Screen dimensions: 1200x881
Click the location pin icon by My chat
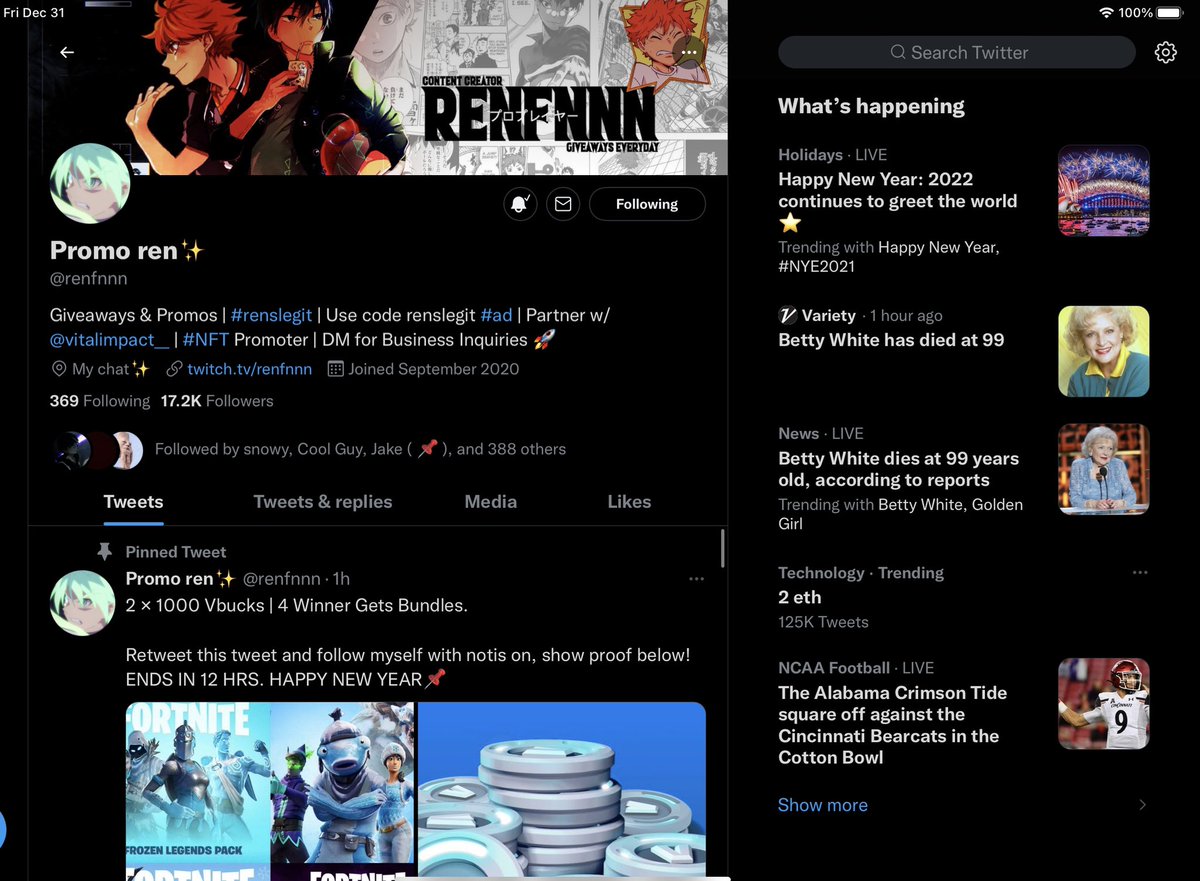(59, 369)
